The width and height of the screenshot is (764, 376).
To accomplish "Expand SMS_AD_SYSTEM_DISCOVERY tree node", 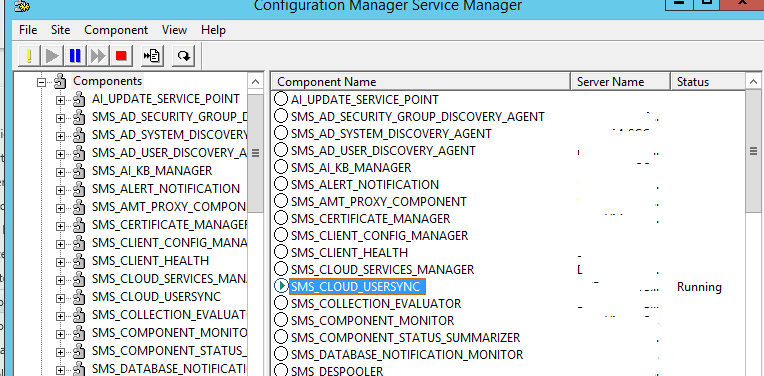I will [x=60, y=136].
